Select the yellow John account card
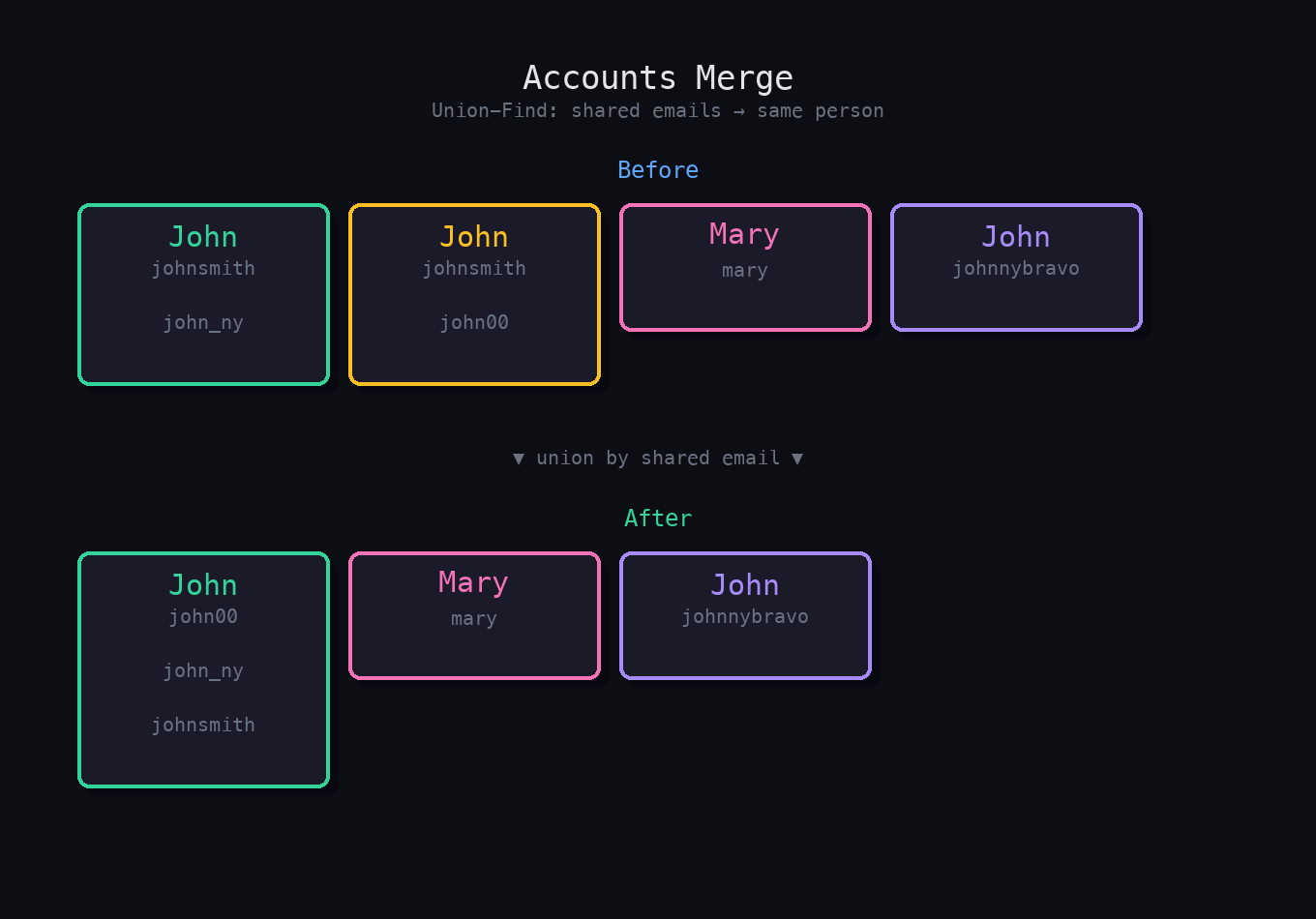Image resolution: width=1316 pixels, height=919 pixels. [x=474, y=294]
